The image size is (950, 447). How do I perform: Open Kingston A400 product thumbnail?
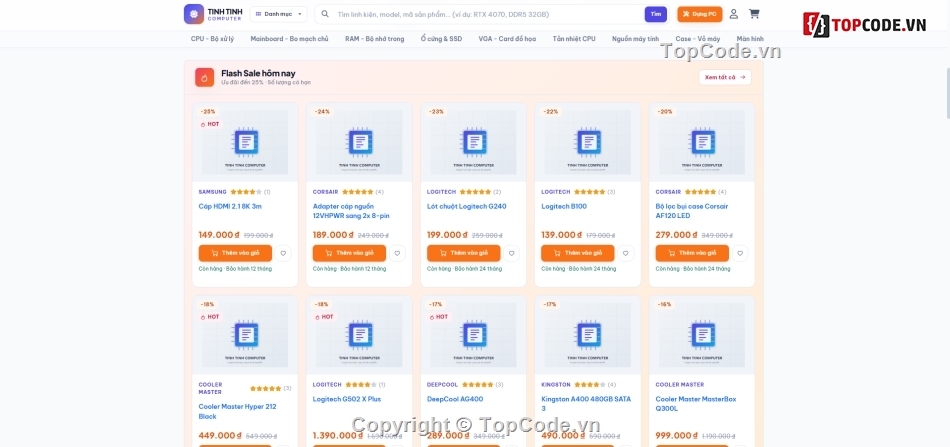pos(588,335)
